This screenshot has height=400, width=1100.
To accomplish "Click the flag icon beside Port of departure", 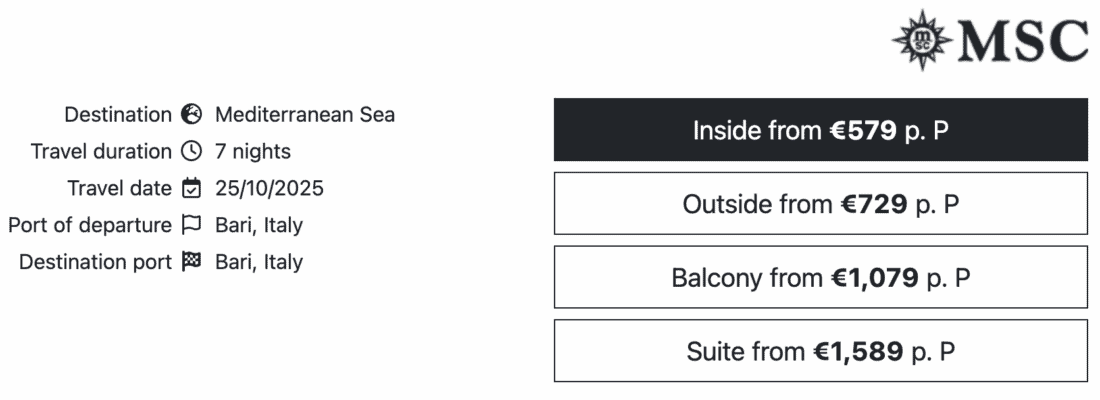I will 191,226.
